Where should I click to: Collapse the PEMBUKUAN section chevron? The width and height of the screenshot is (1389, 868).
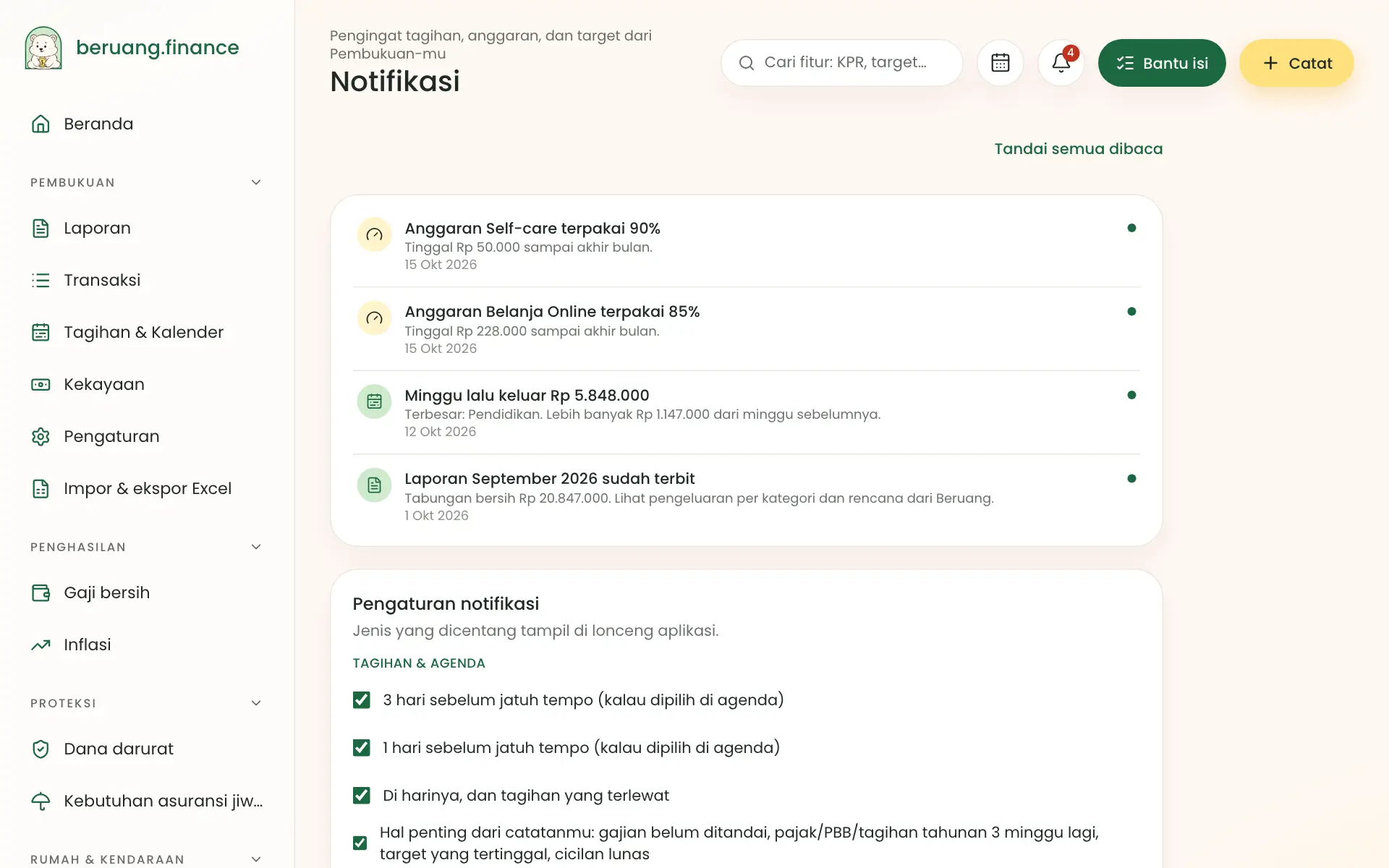[256, 182]
